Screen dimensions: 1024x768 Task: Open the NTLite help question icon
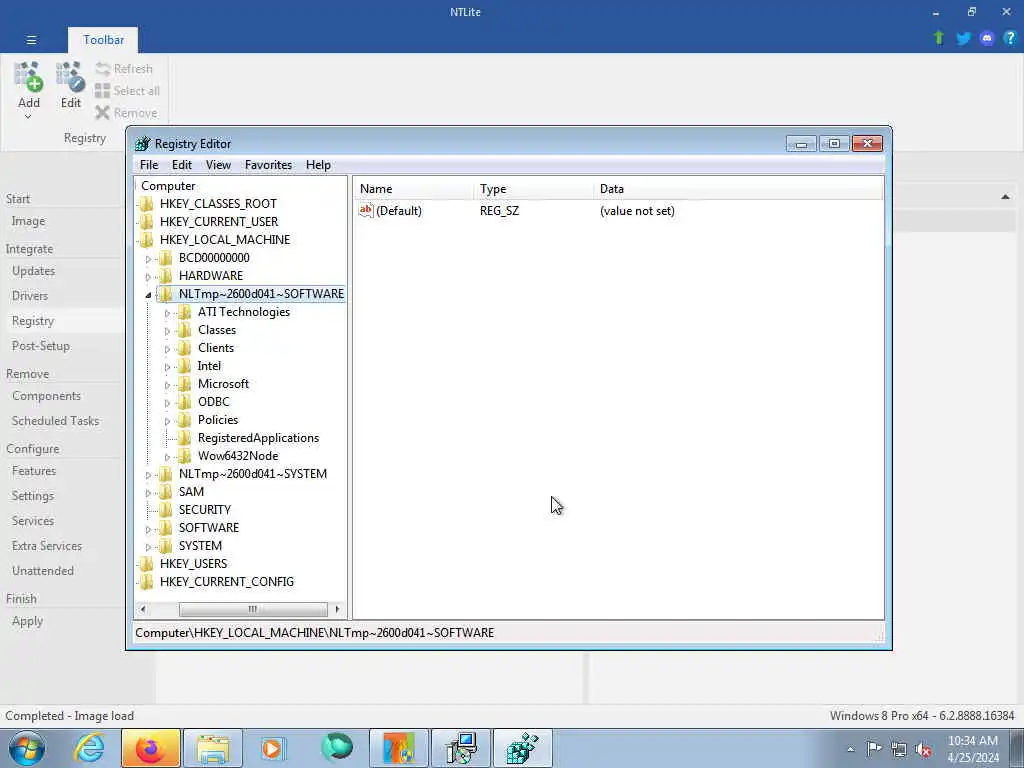(1010, 39)
